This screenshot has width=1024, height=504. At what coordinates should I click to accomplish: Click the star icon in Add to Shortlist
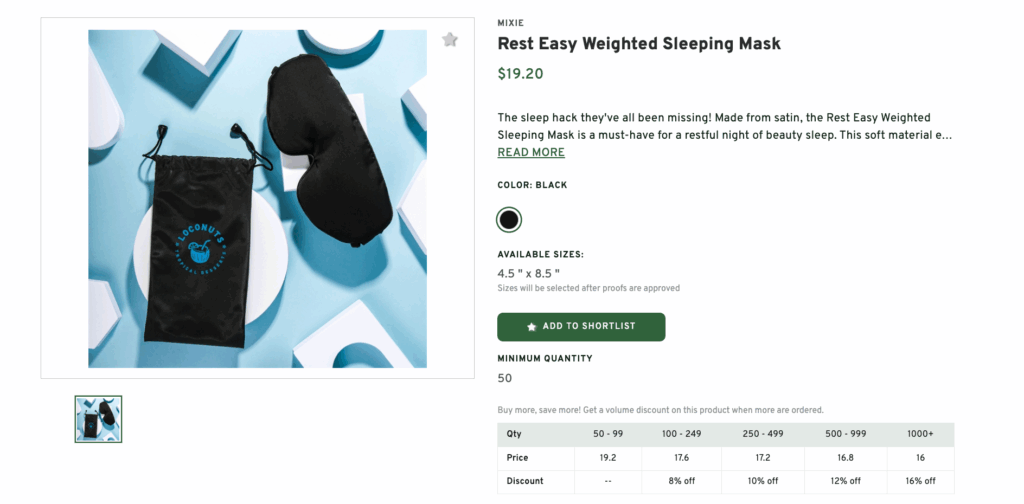pos(532,327)
